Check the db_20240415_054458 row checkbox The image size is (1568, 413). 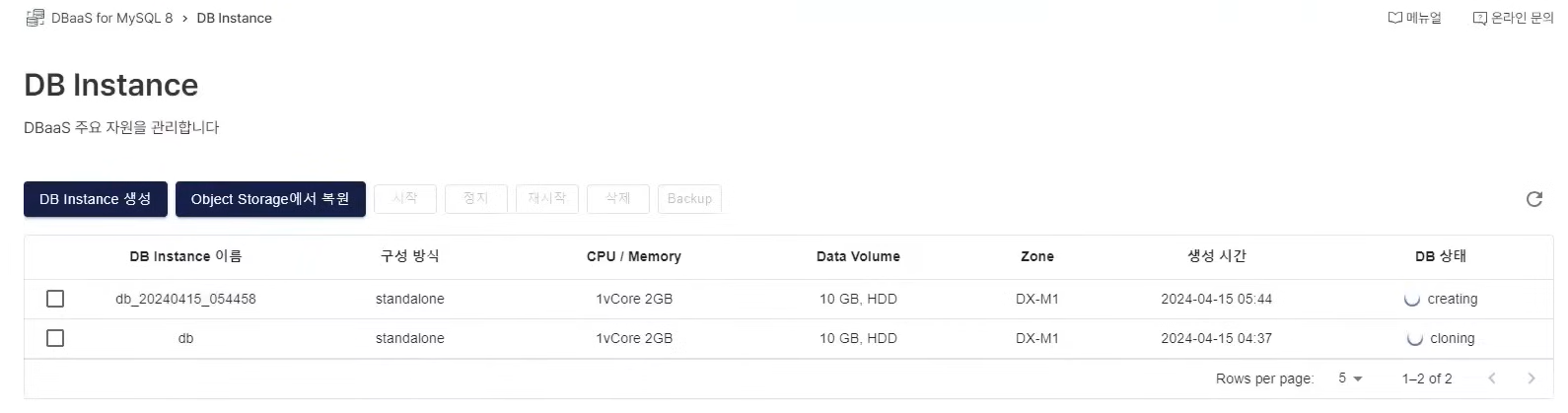(x=55, y=299)
